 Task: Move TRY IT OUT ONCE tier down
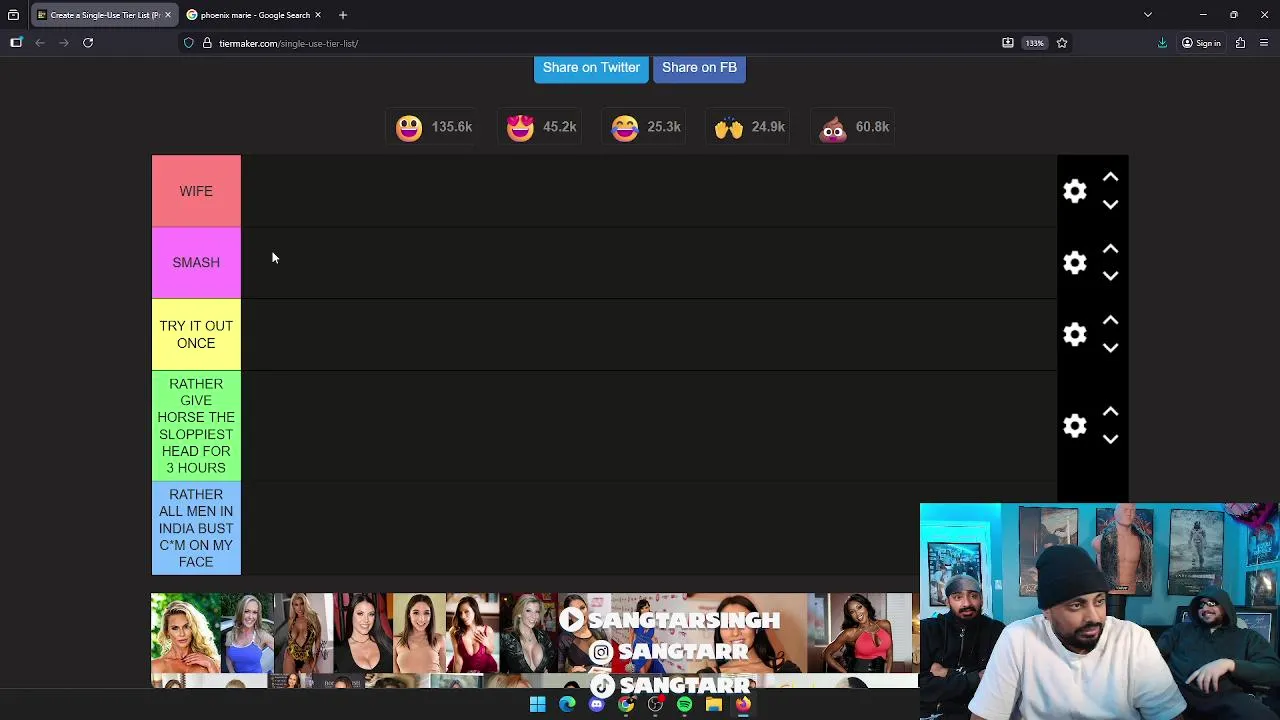pos(1110,348)
